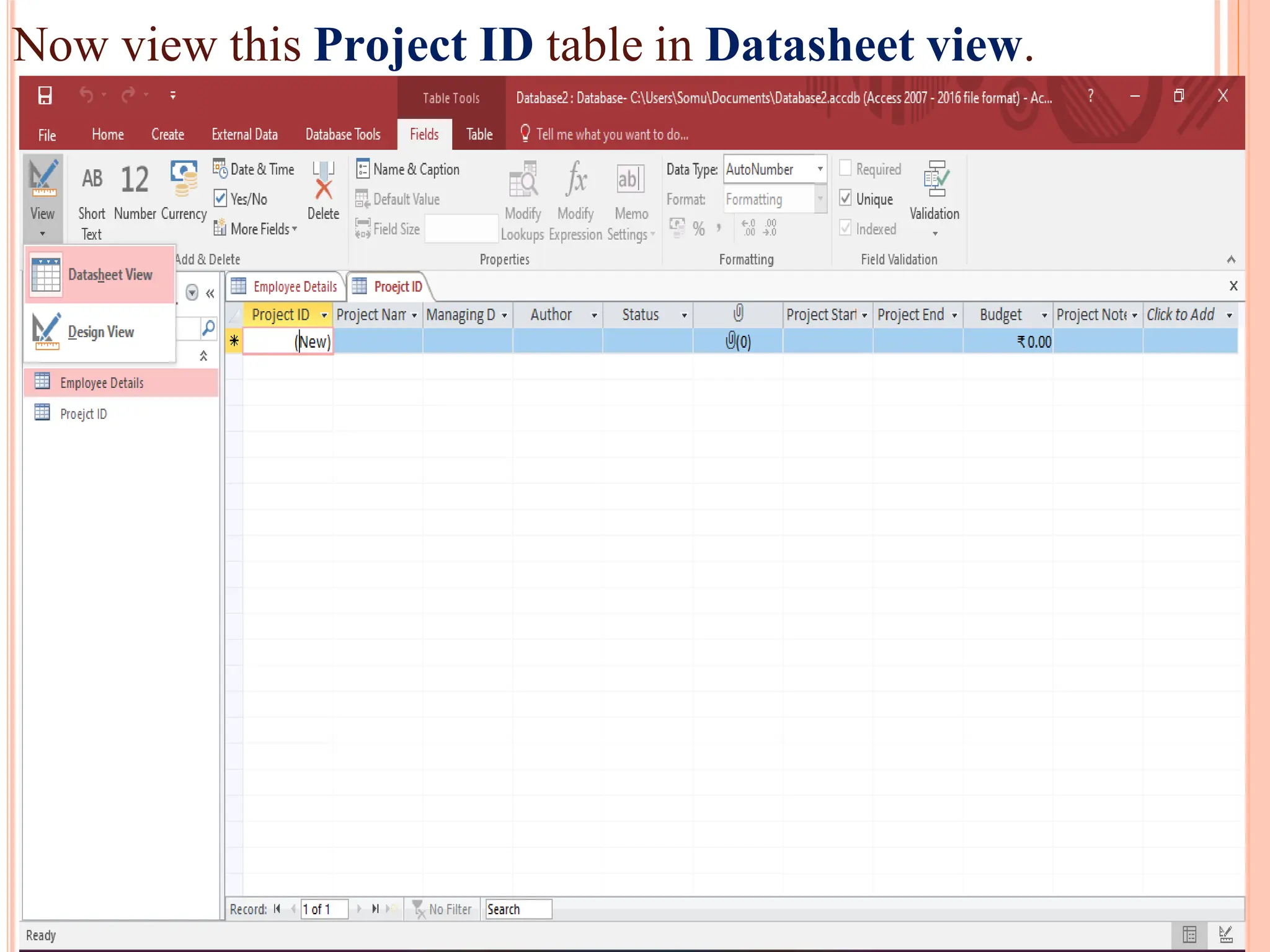This screenshot has height=952, width=1270.
Task: Switch to Design view via status bar
Action: (x=1225, y=935)
